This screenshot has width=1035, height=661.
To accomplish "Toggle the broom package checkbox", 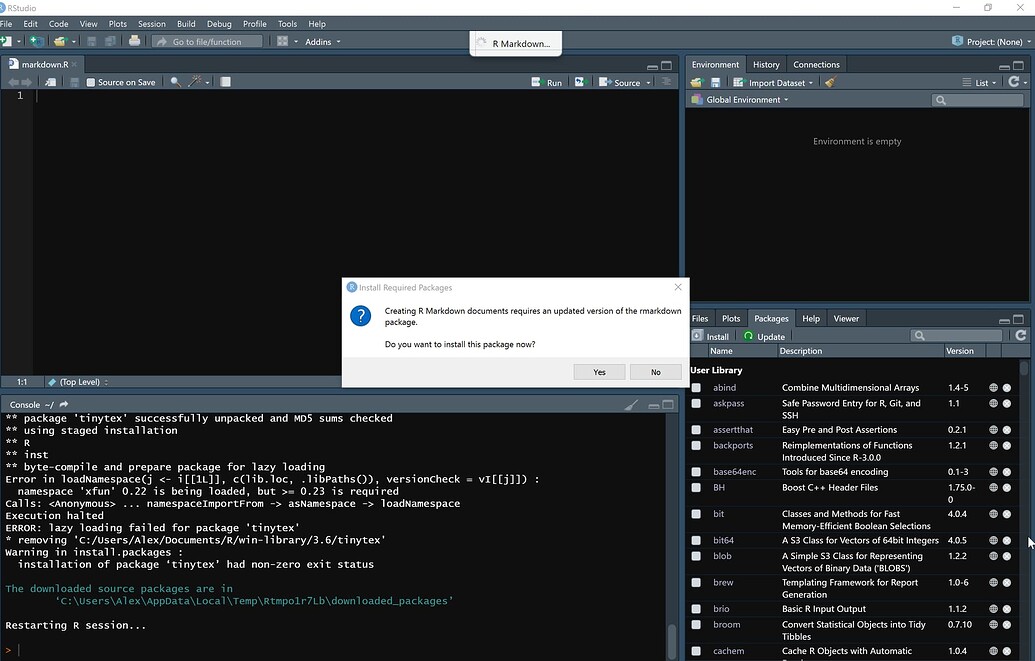I will point(696,625).
